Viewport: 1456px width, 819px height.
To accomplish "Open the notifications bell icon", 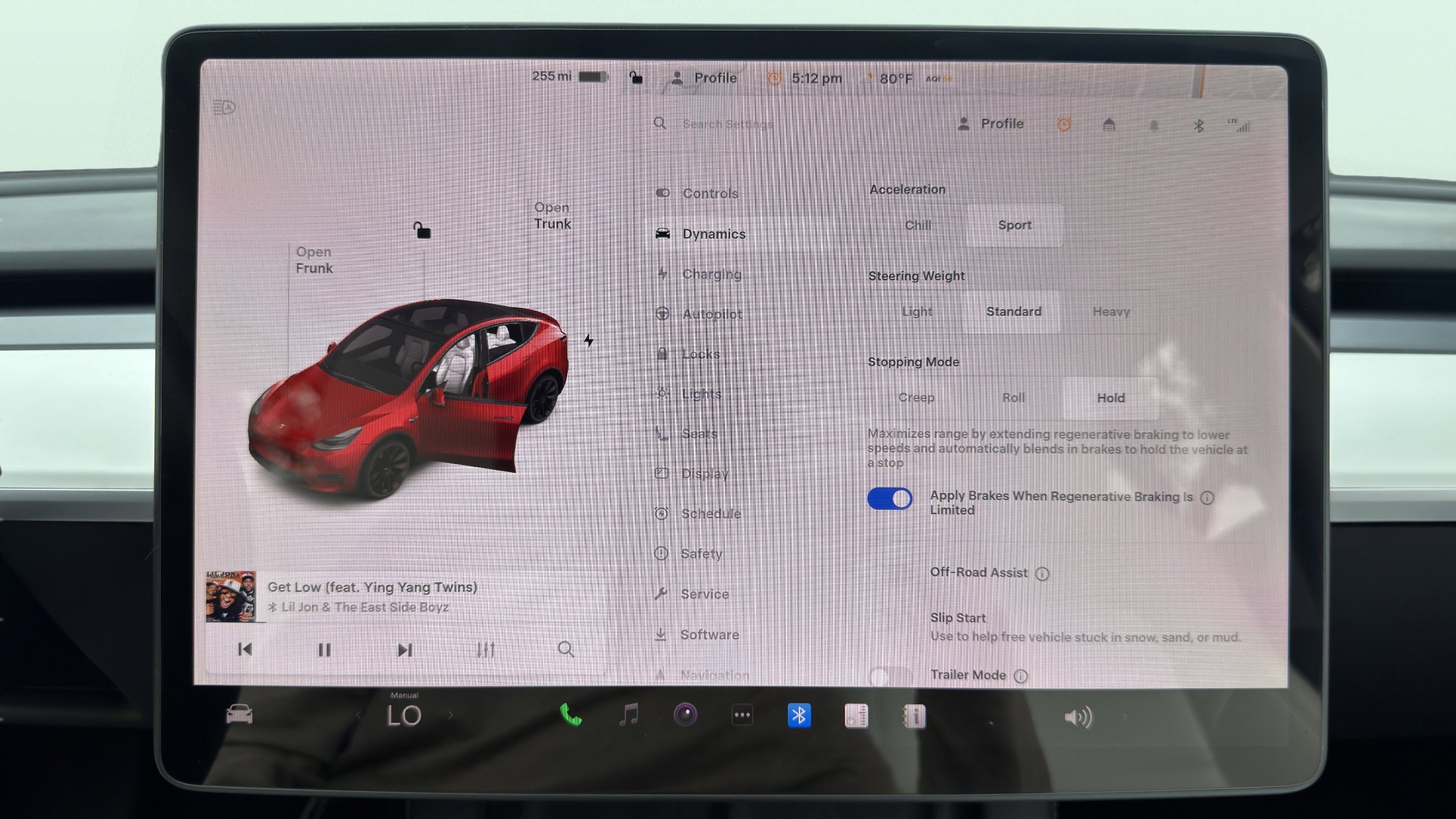I will [x=1154, y=124].
